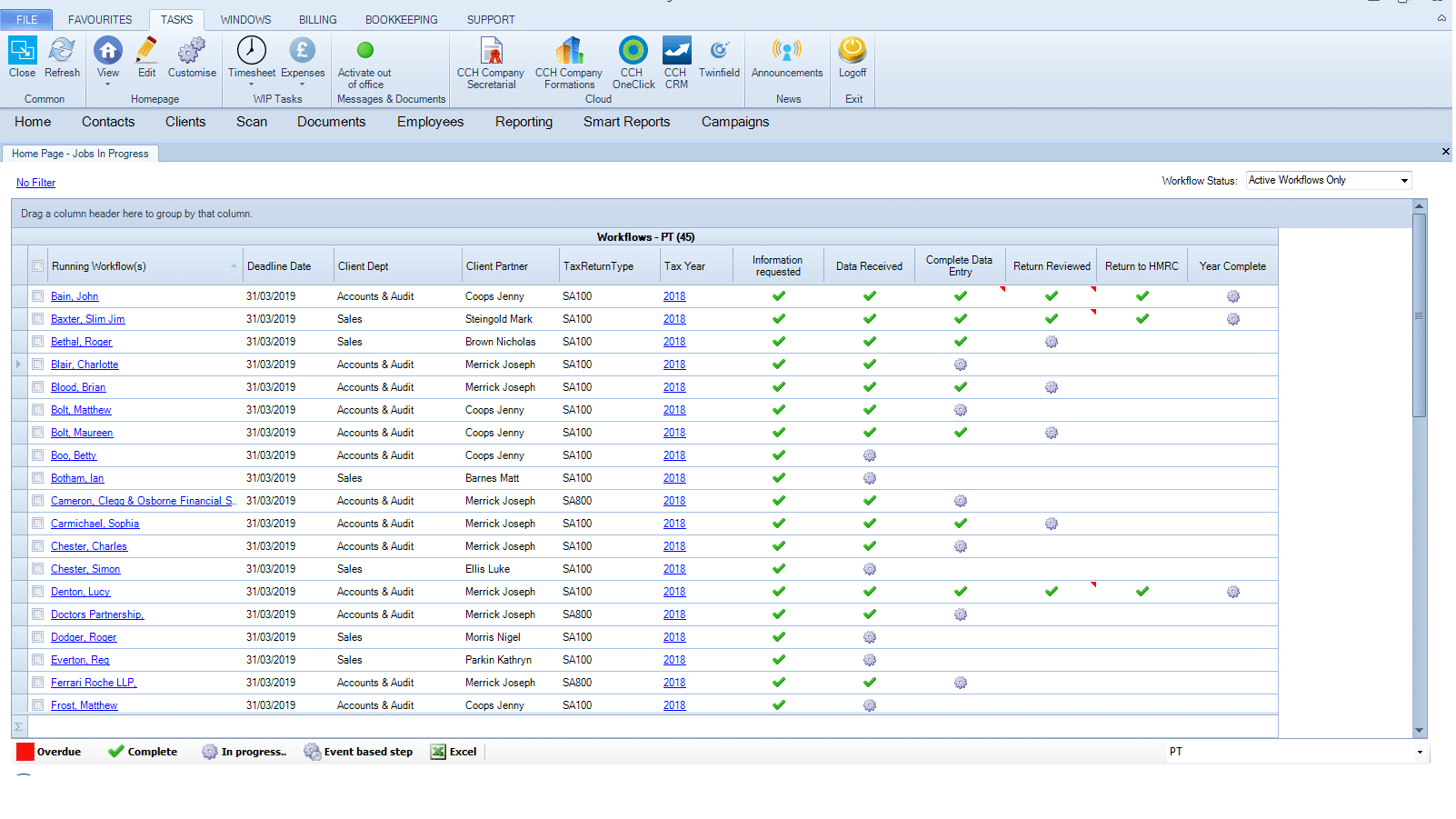Click the Complete legend tick icon
This screenshot has width=1456, height=819.
115,752
